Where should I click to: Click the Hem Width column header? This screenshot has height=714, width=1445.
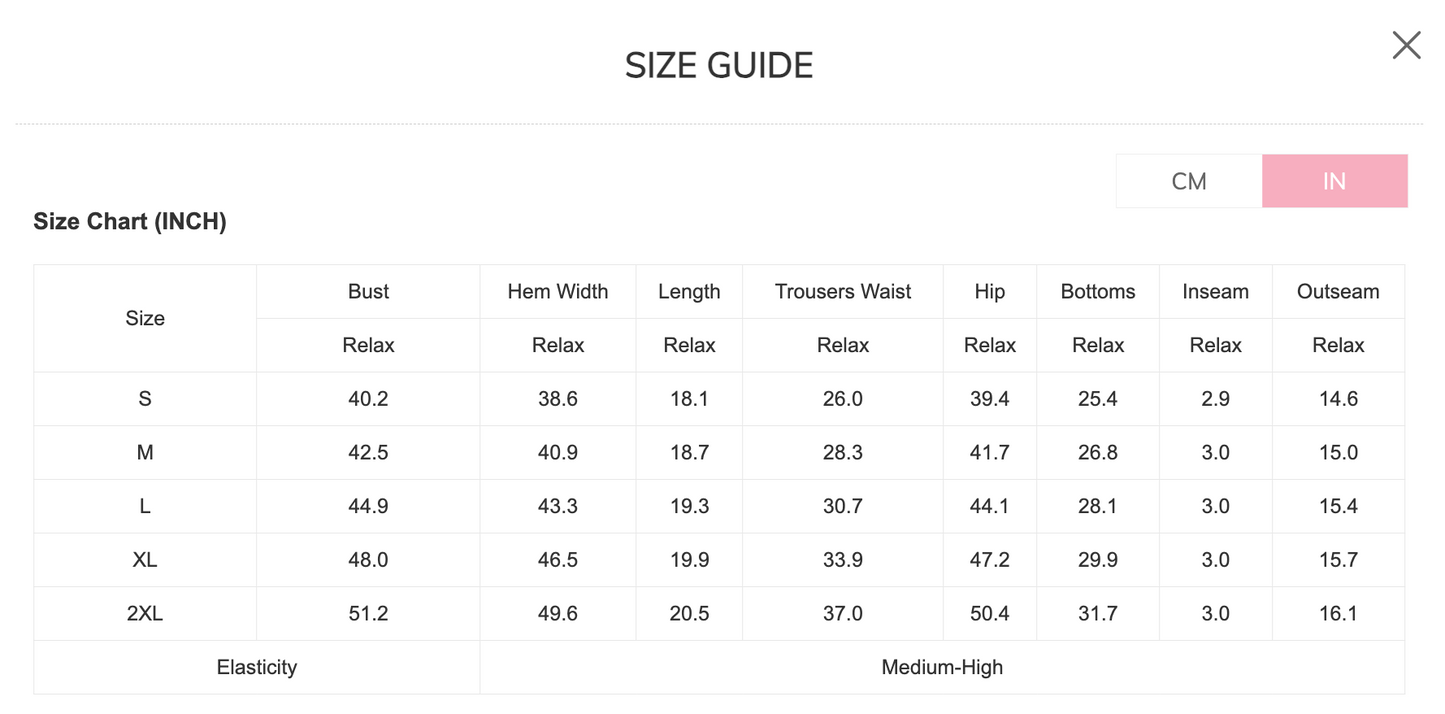(558, 292)
